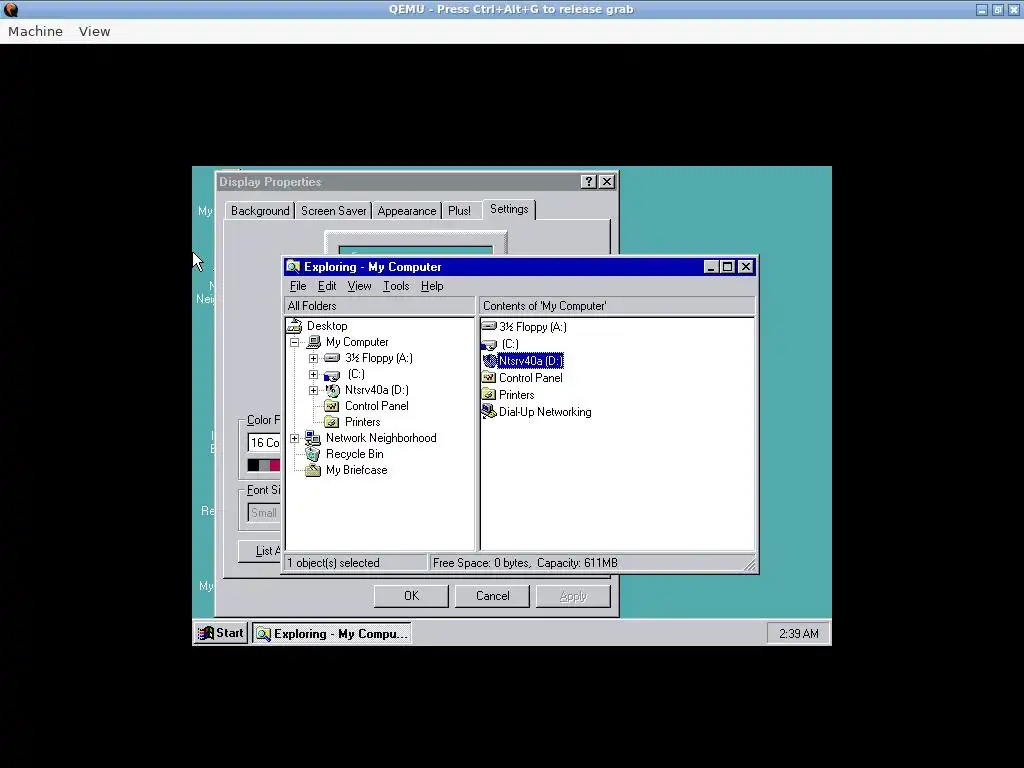Collapse the My Computer tree node
1024x768 pixels.
(295, 342)
